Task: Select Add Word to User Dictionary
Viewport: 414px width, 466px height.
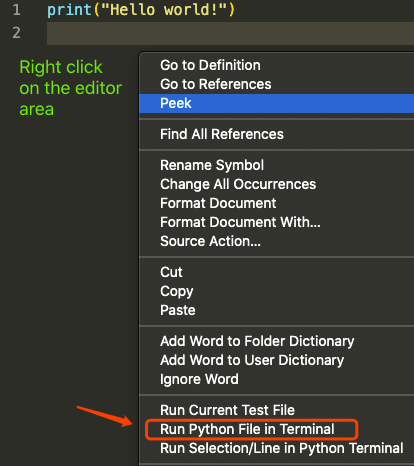Action: click(x=277, y=360)
